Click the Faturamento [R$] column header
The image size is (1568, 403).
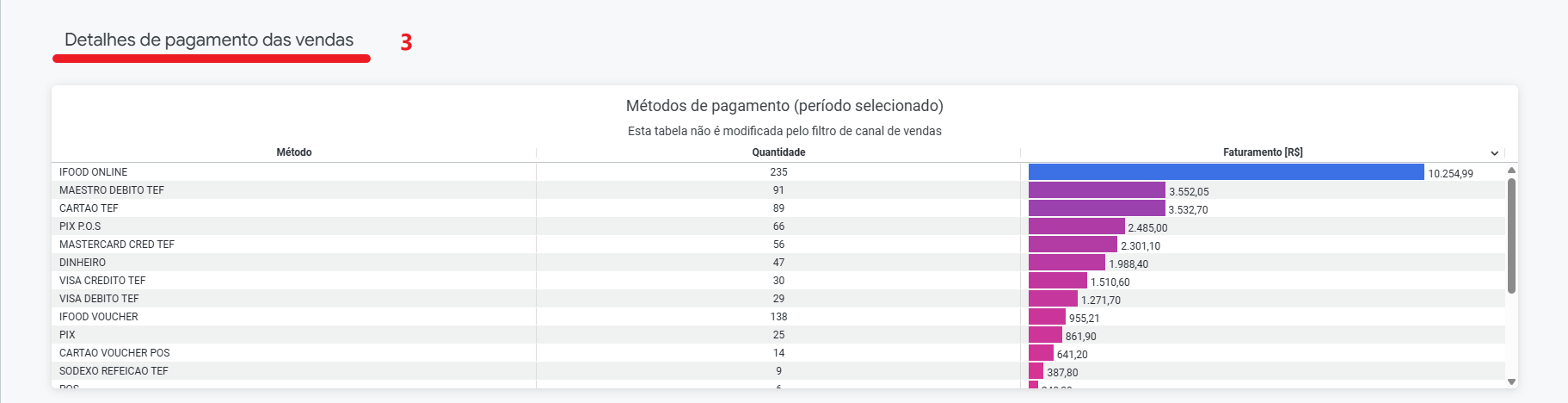(x=1262, y=152)
